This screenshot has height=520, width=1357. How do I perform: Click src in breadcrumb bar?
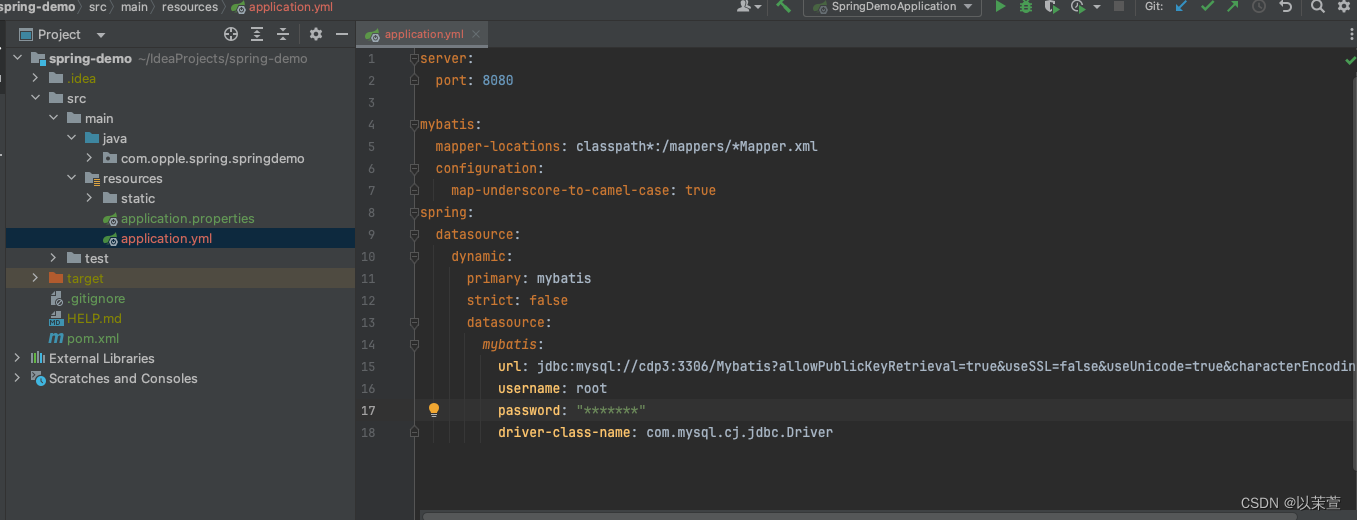click(x=97, y=7)
